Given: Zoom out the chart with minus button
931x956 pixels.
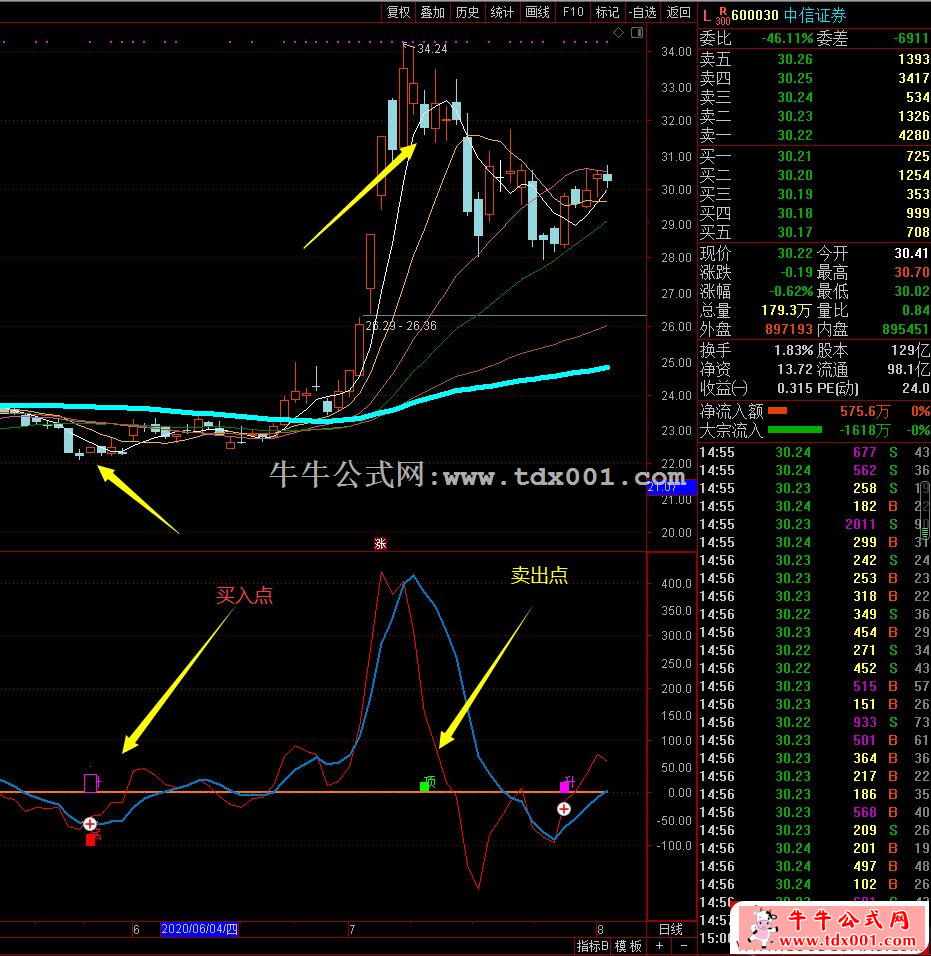Looking at the screenshot, I should [x=684, y=946].
